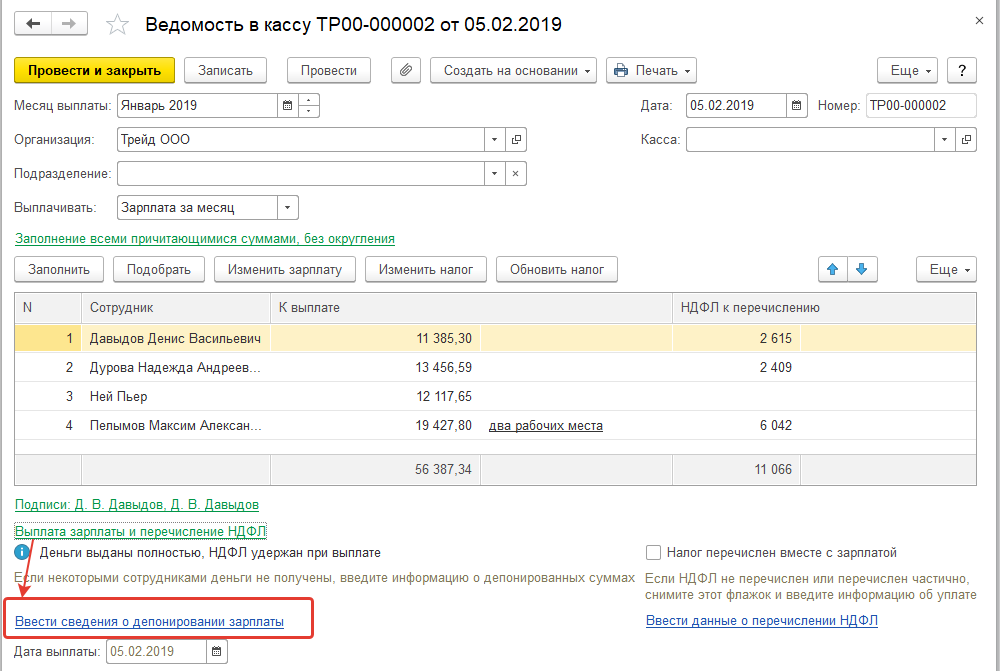Viewport: 1000px width, 671px height.
Task: Open Ввести сведения о депонировании зарплаты link
Action: click(x=149, y=621)
